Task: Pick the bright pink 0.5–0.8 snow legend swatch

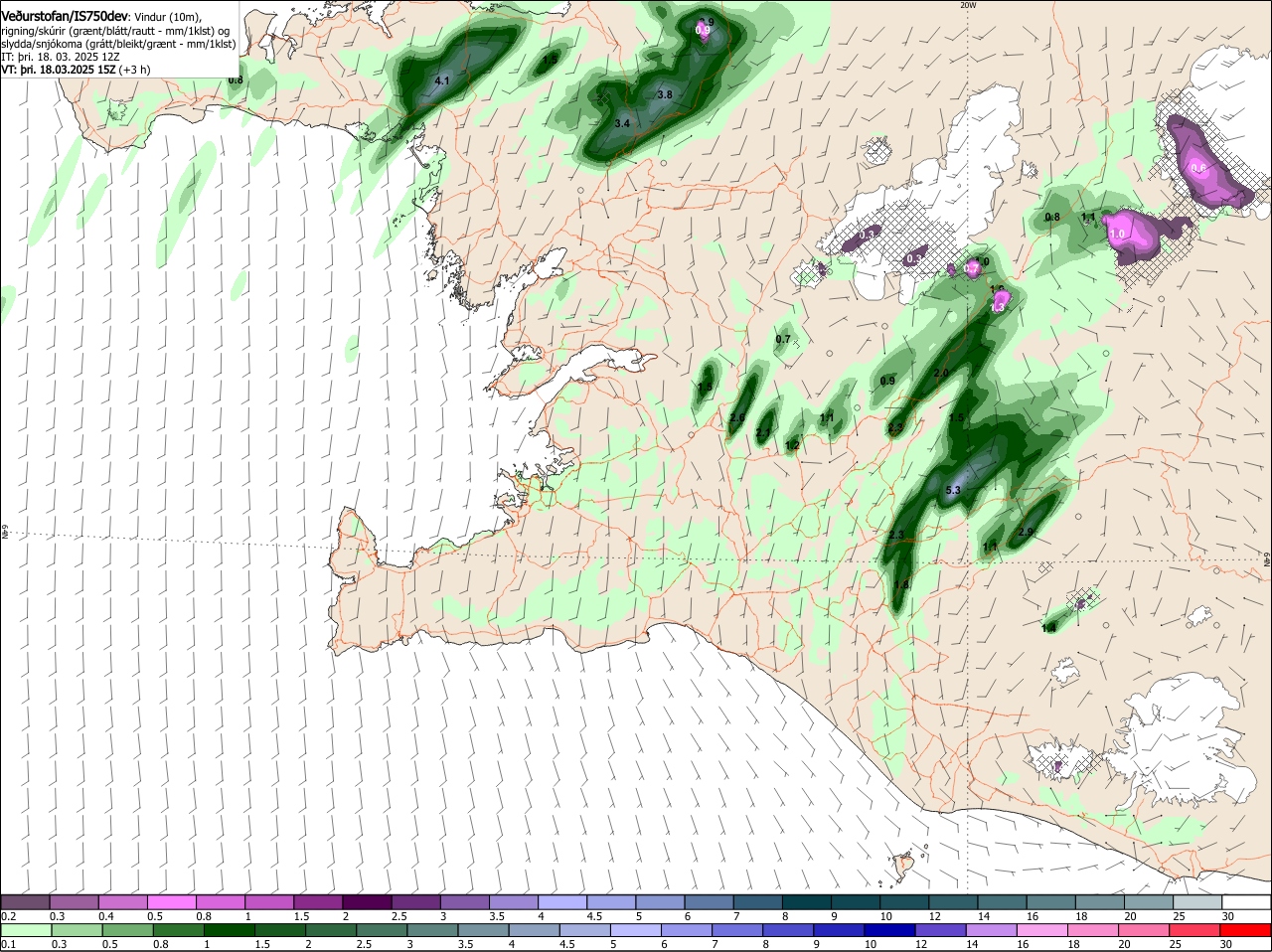Action: pyautogui.click(x=171, y=902)
